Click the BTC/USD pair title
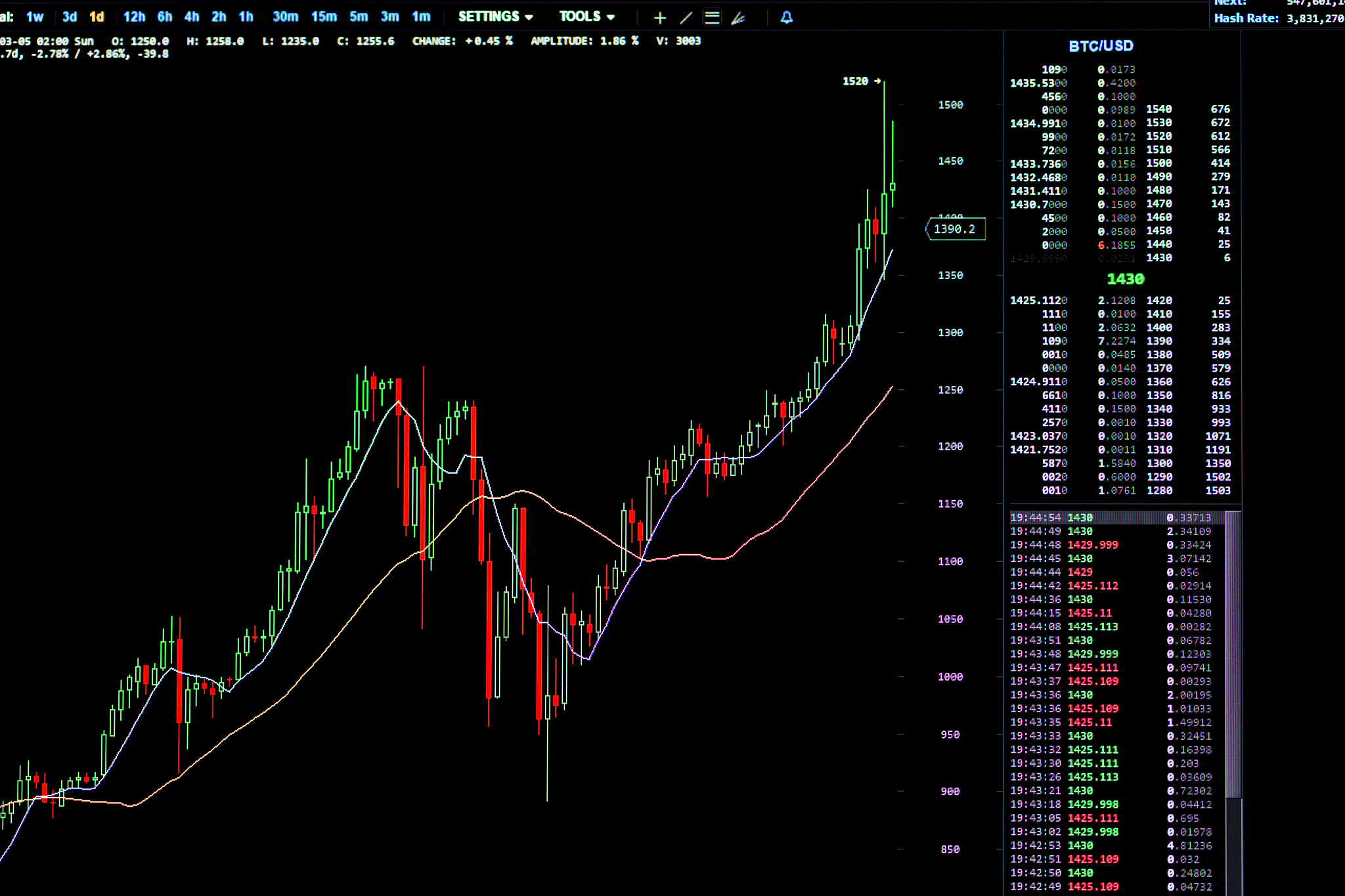The image size is (1345, 896). point(1101,46)
